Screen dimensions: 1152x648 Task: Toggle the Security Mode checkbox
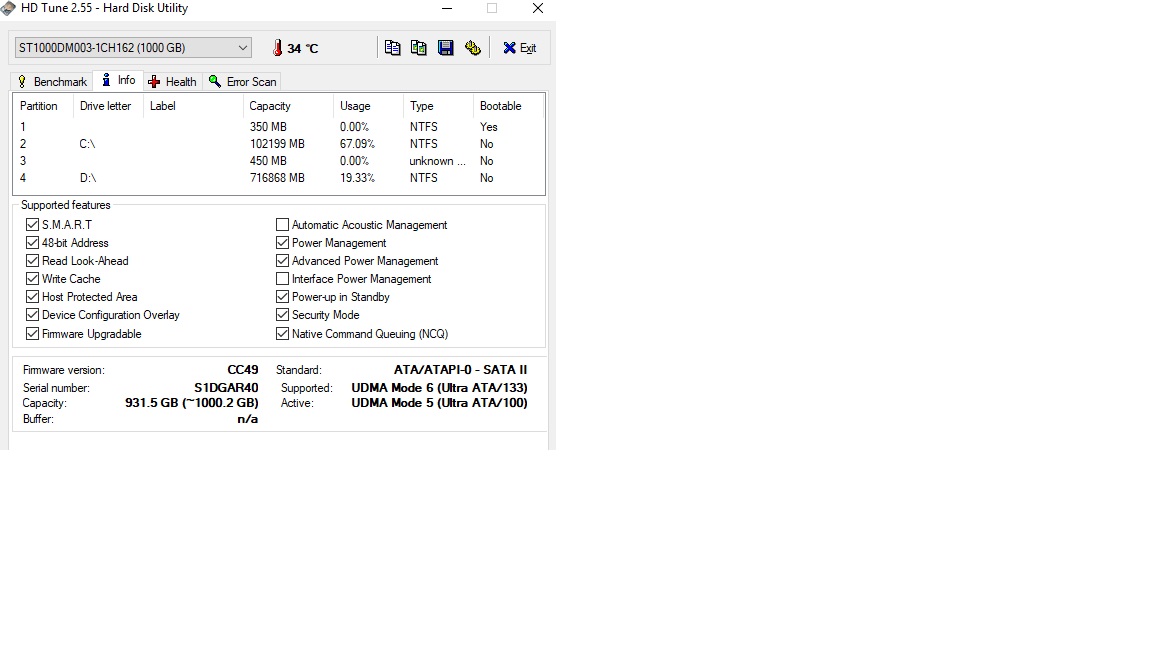282,314
